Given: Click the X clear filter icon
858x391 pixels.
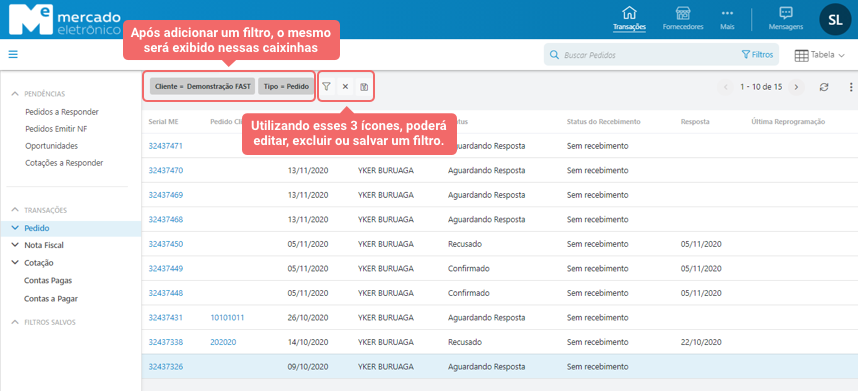Looking at the screenshot, I should (x=345, y=86).
